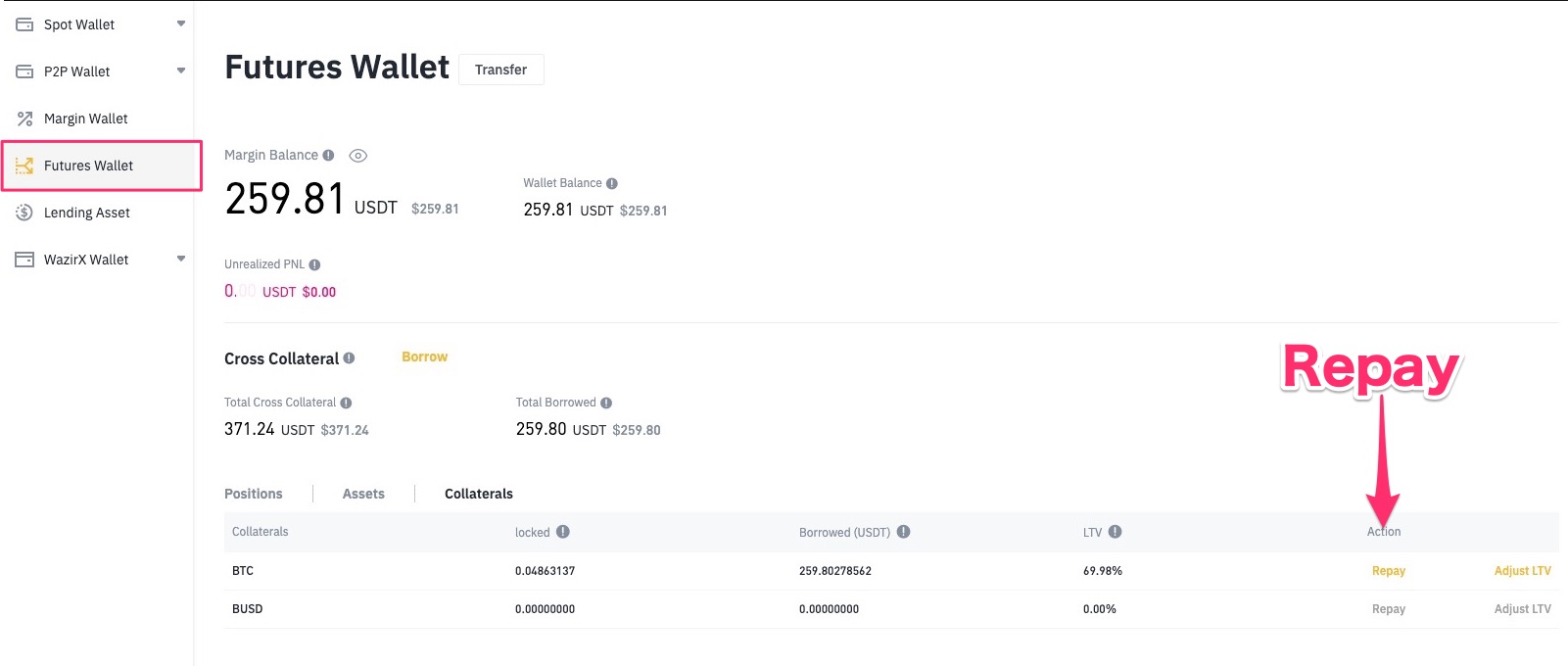Click the Transfer button
Viewport: 1568px width, 666px height.
pos(500,70)
